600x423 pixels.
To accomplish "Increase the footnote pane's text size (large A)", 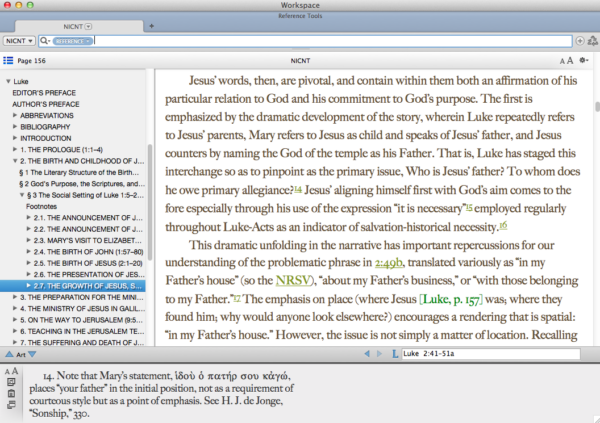I will [x=15, y=371].
